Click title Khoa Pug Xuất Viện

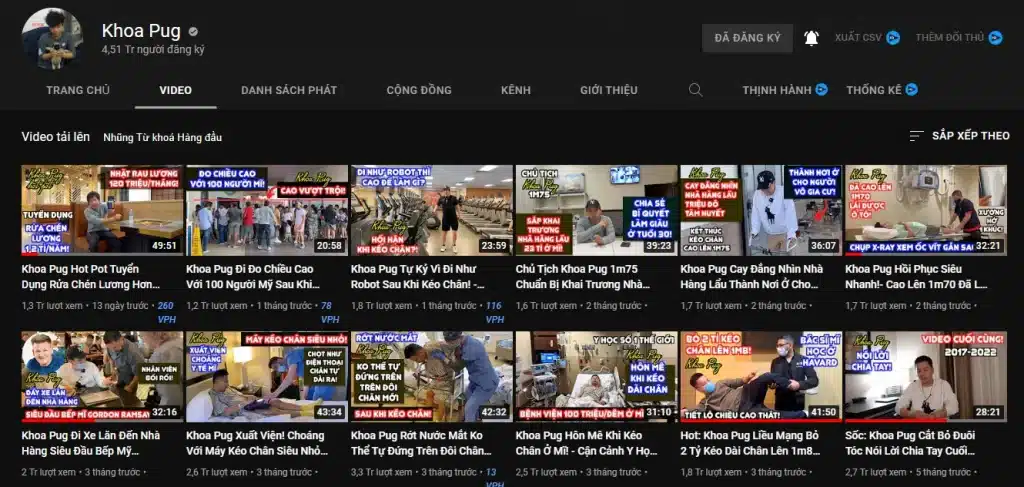tap(255, 443)
